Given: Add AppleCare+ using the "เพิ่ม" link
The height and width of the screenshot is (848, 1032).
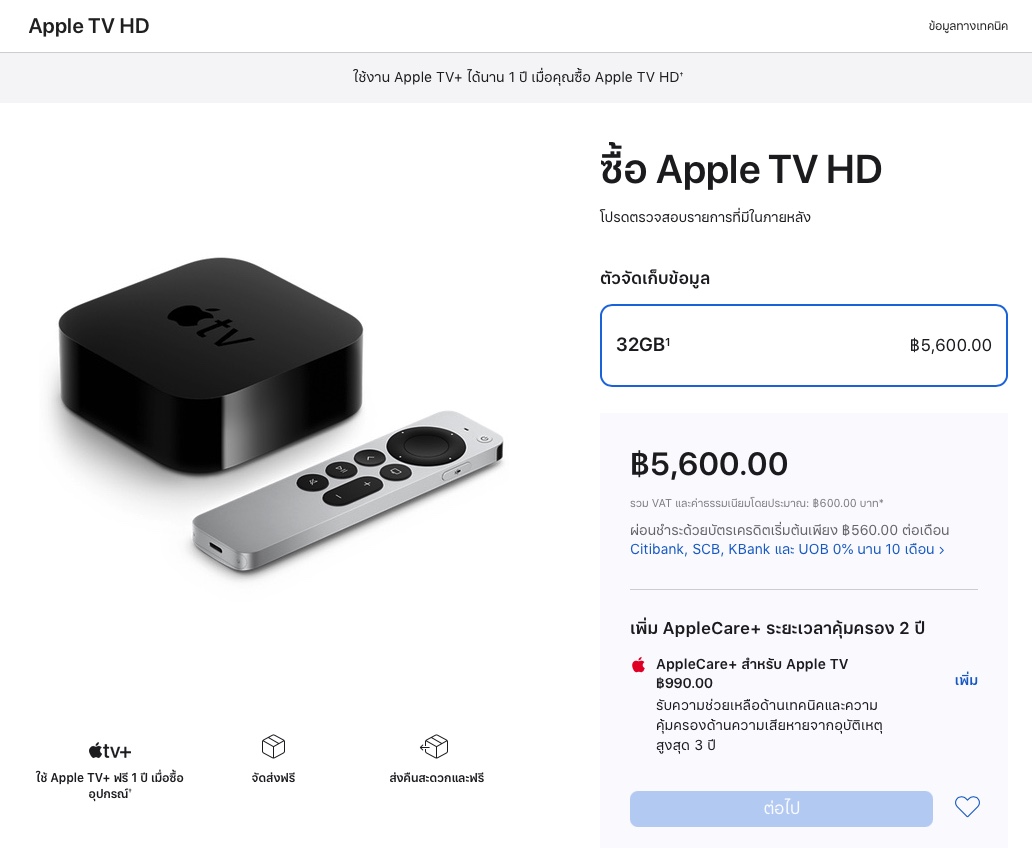Looking at the screenshot, I should point(965,680).
